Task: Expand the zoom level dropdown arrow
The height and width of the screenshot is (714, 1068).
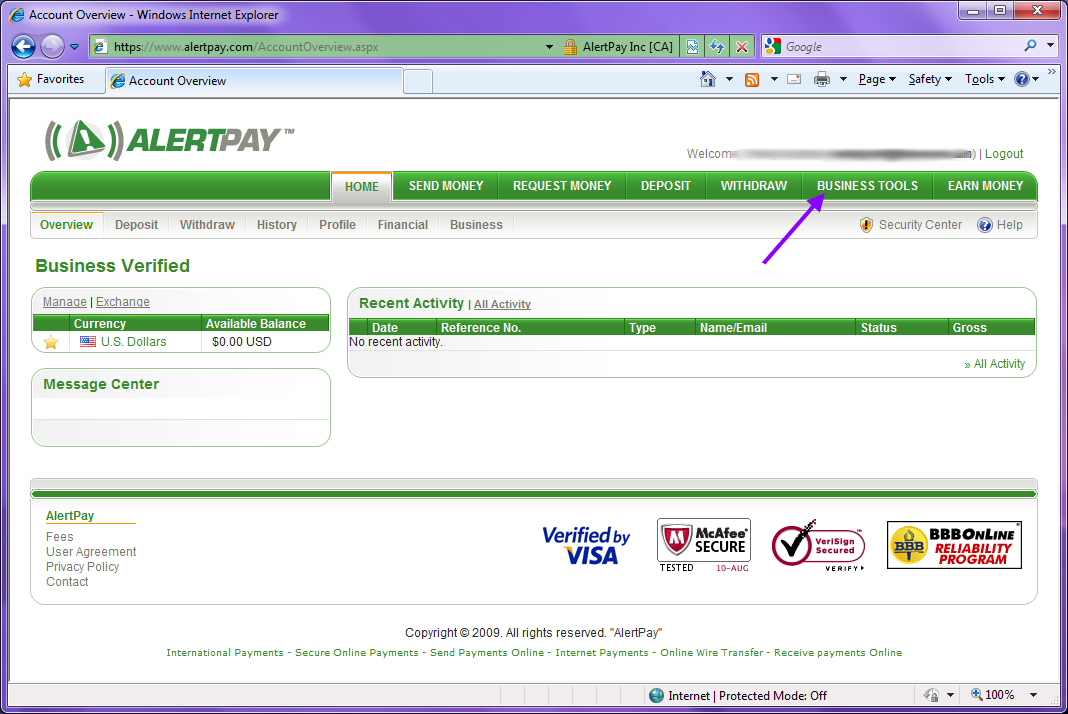Action: coord(1033,695)
